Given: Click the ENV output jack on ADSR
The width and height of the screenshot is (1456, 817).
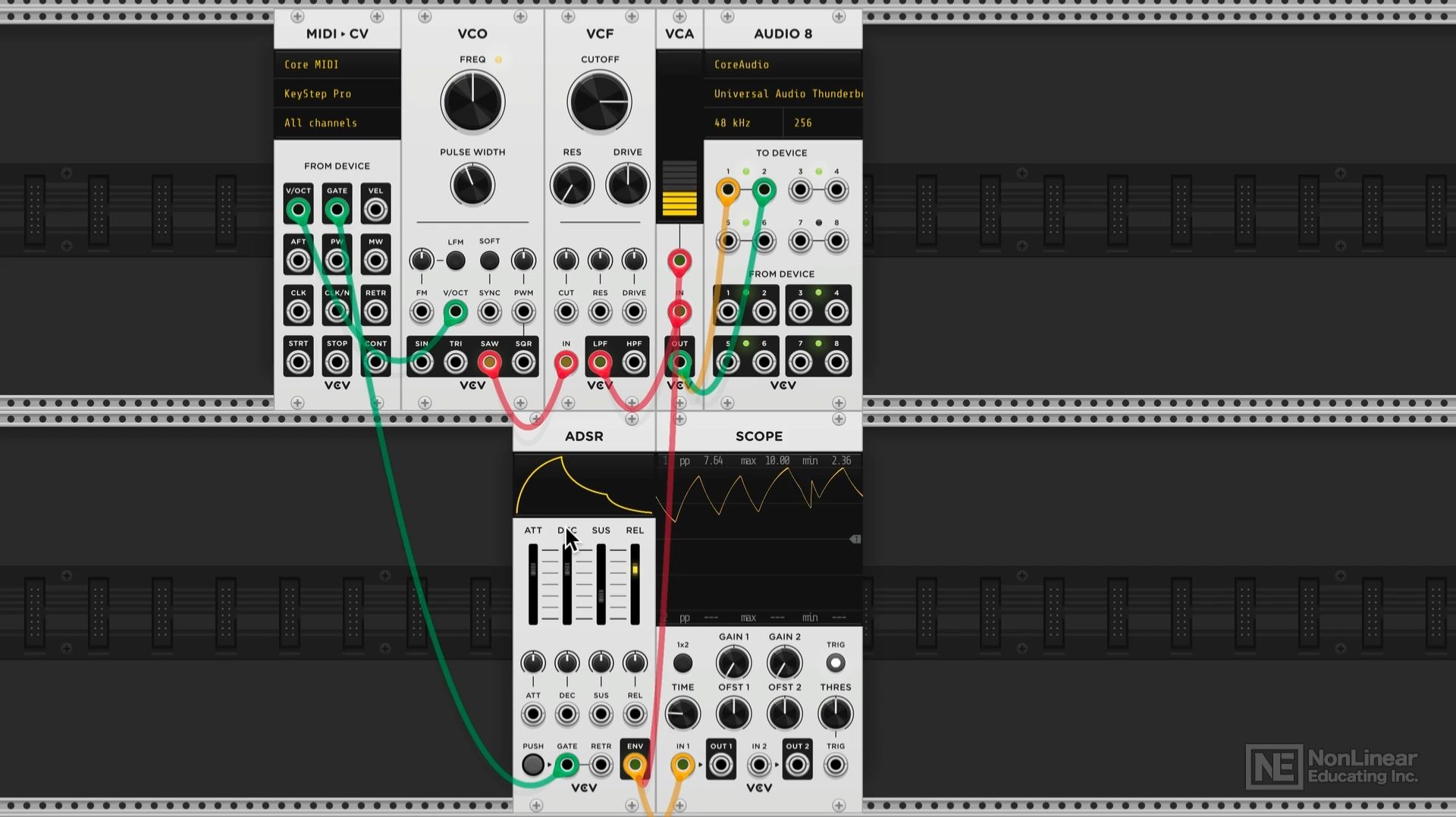Looking at the screenshot, I should click(635, 765).
